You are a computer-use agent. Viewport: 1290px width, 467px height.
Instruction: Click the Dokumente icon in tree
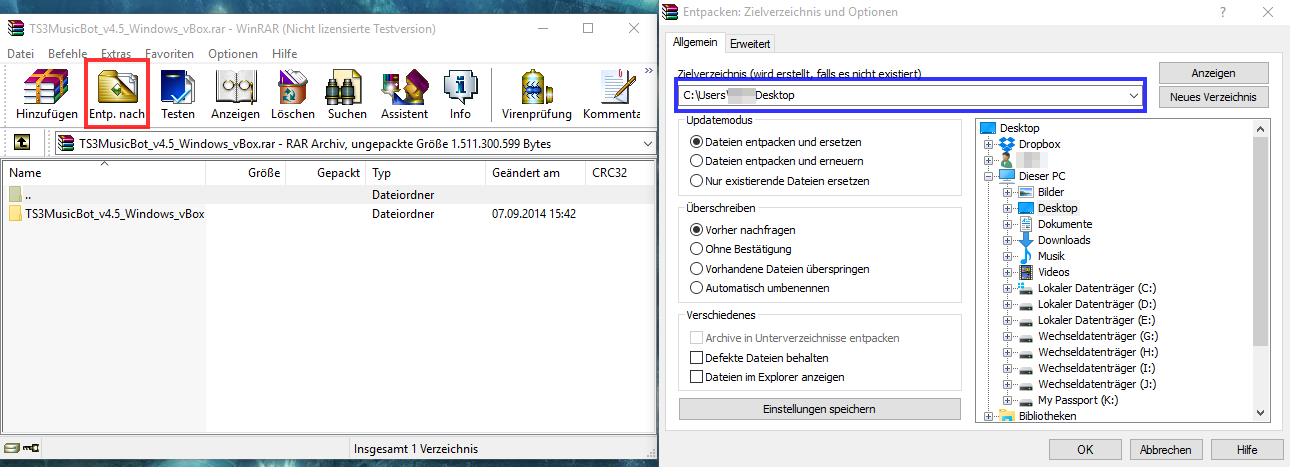(1026, 224)
